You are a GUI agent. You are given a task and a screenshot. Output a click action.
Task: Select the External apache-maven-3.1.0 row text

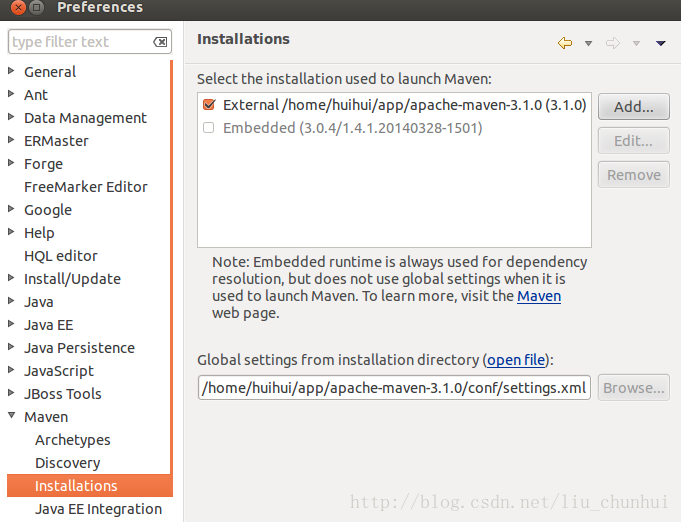[x=405, y=105]
